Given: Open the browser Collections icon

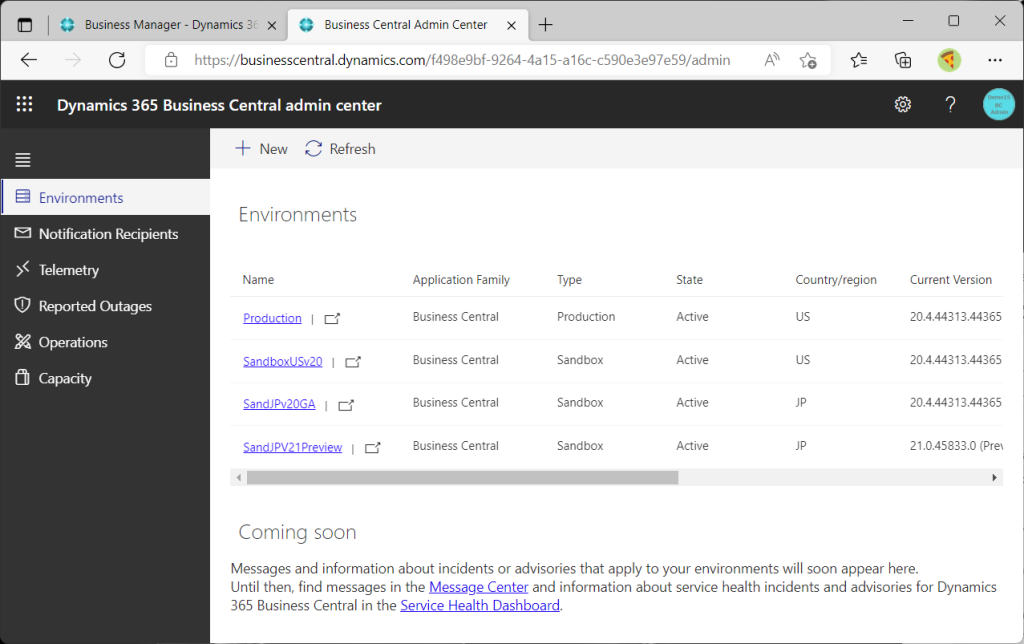Looking at the screenshot, I should coord(903,60).
